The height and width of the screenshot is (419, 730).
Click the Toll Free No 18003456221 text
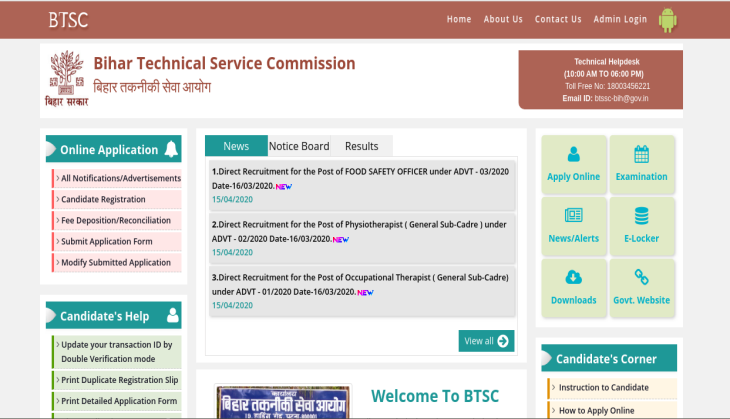[607, 86]
